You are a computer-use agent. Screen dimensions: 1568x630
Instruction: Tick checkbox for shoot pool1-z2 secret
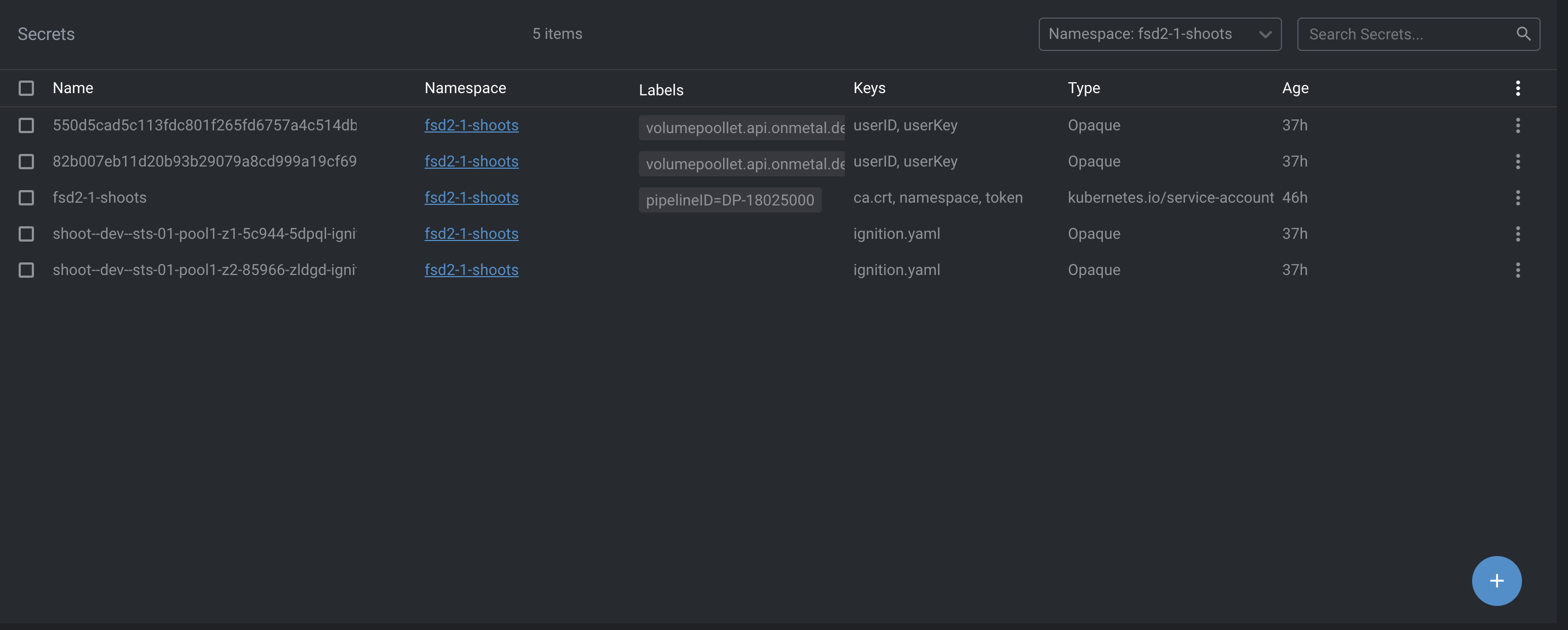click(26, 270)
